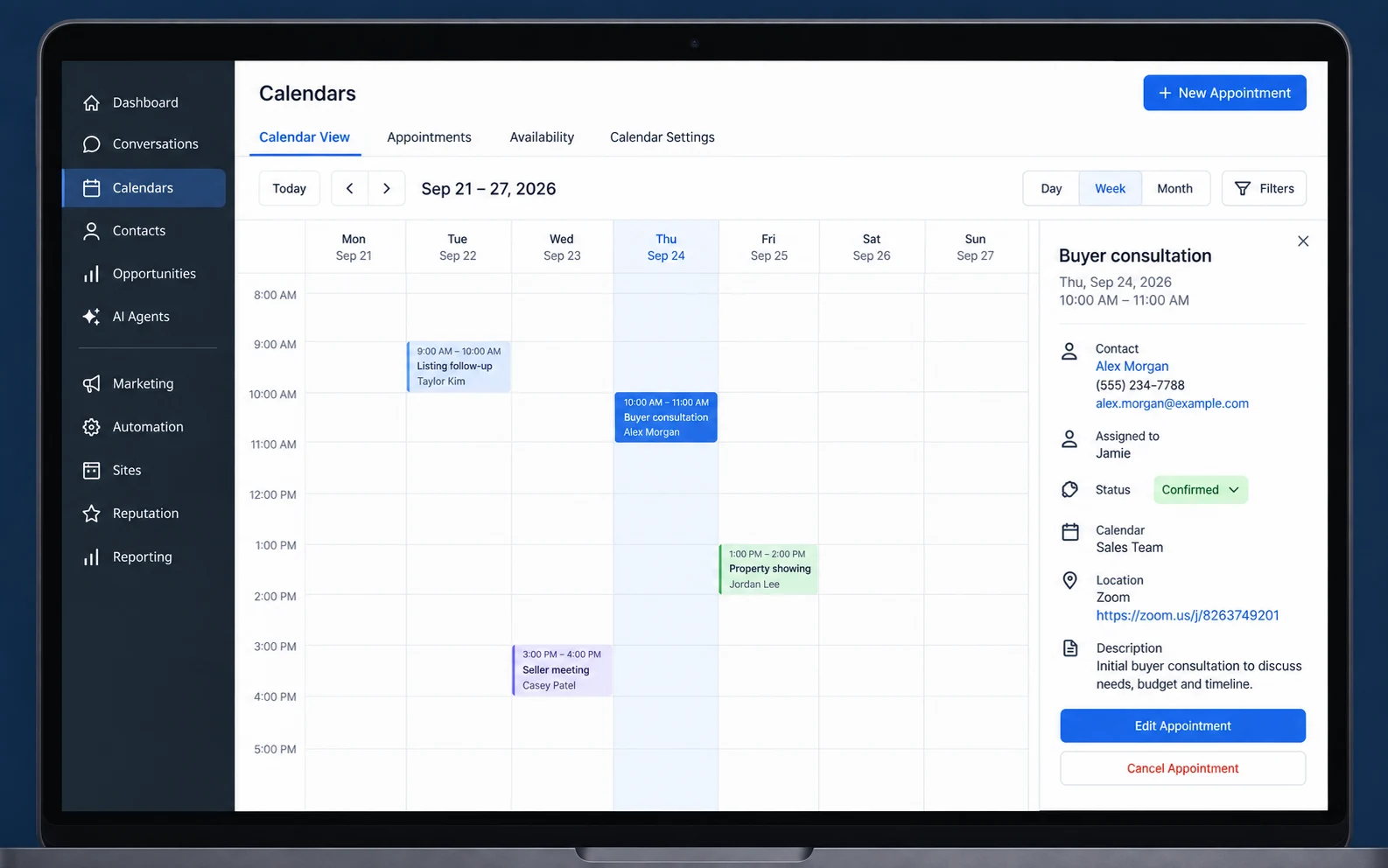The width and height of the screenshot is (1388, 868).
Task: Switch calendar to Month view
Action: click(x=1174, y=188)
